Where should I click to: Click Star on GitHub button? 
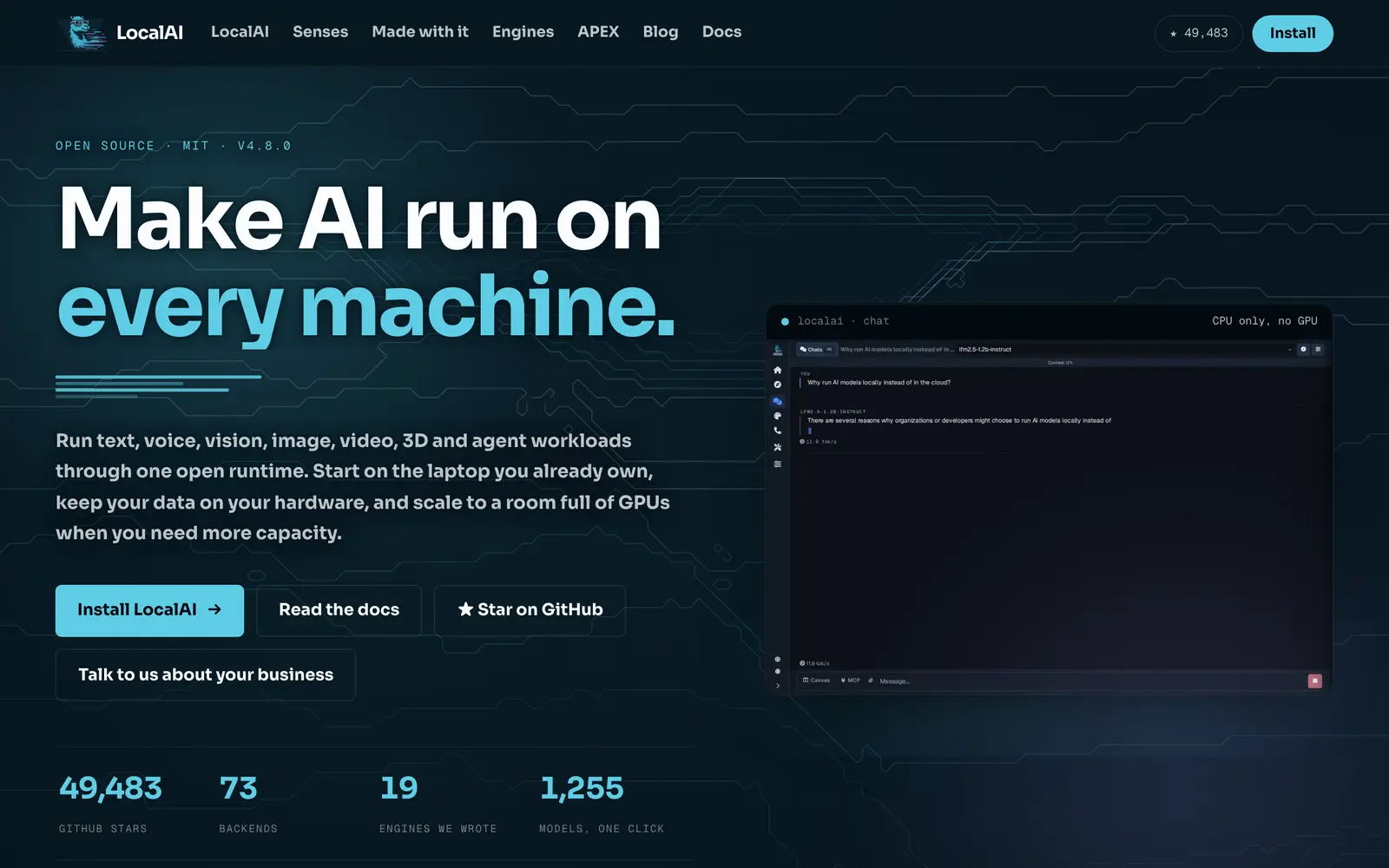pos(530,610)
